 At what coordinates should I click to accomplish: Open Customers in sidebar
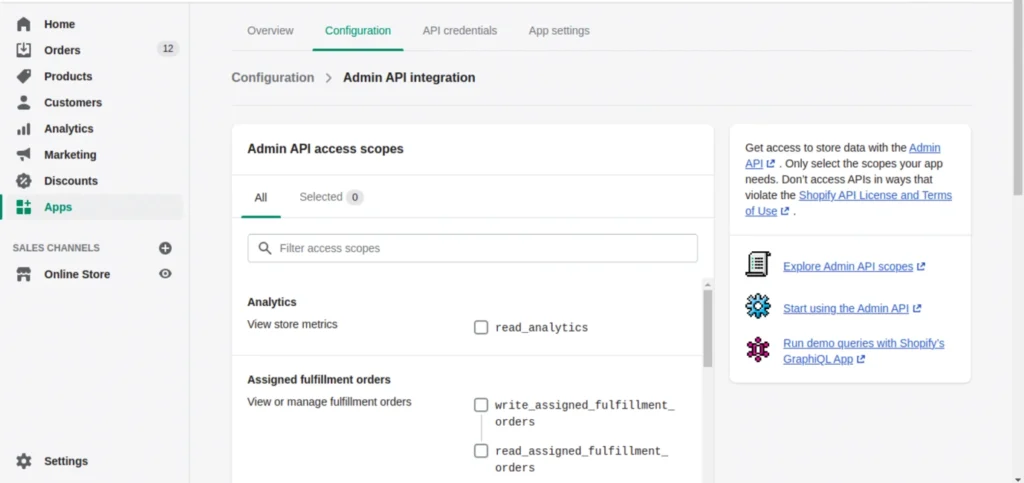click(x=73, y=102)
